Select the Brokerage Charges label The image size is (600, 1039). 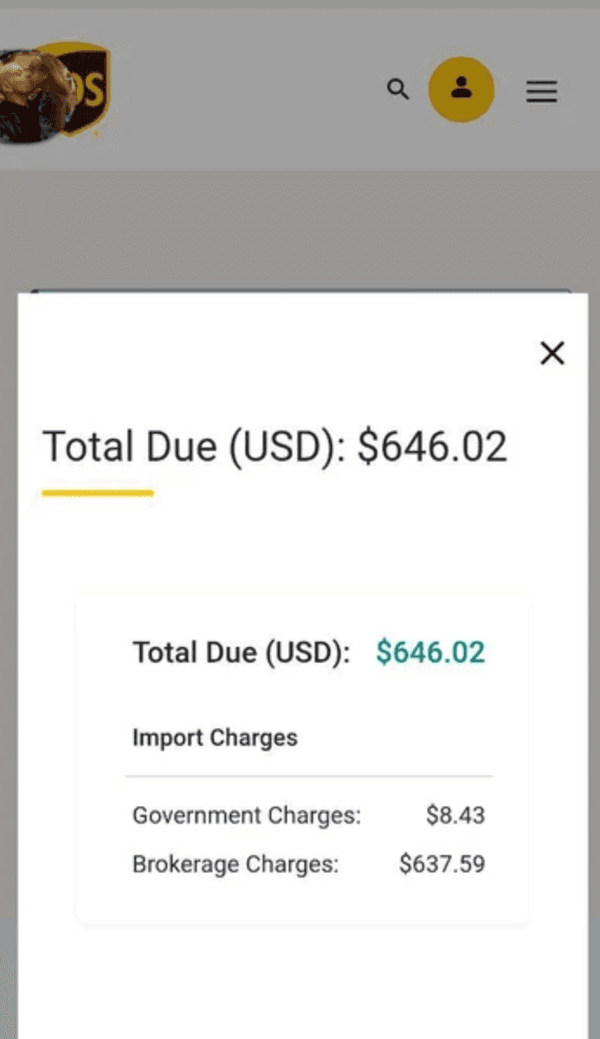(235, 864)
